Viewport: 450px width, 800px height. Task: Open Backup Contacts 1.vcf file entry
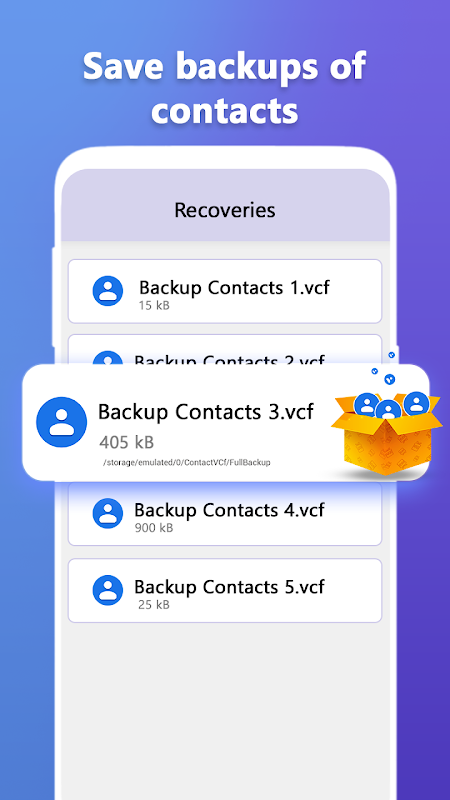point(225,291)
